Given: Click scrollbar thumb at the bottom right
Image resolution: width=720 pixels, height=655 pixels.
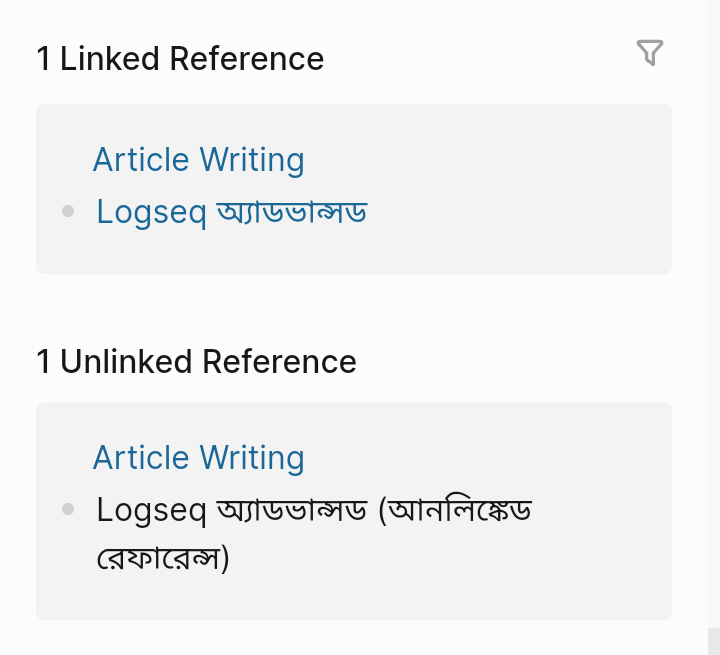Looking at the screenshot, I should point(714,641).
